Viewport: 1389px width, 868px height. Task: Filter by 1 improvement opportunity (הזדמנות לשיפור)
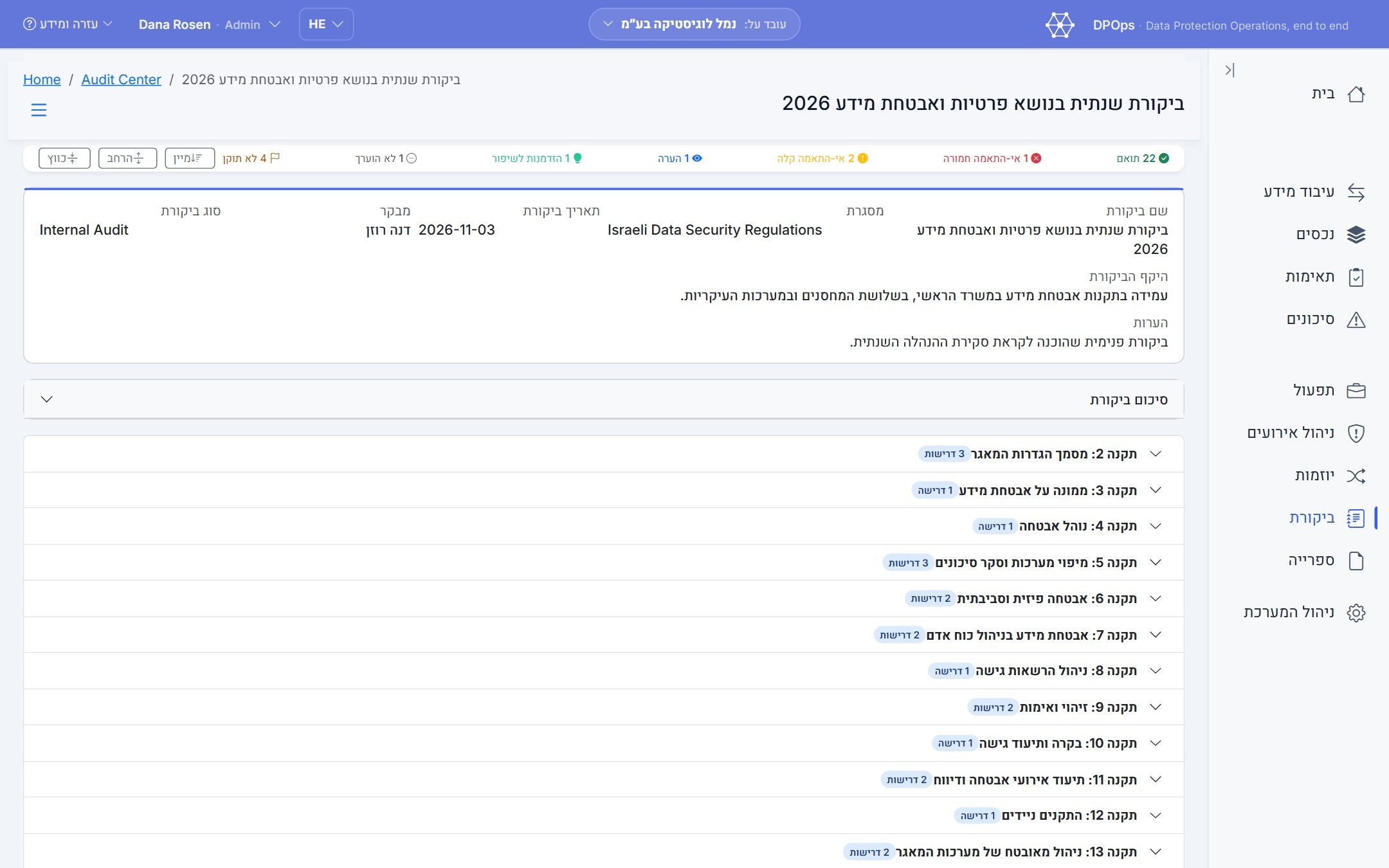(x=537, y=158)
